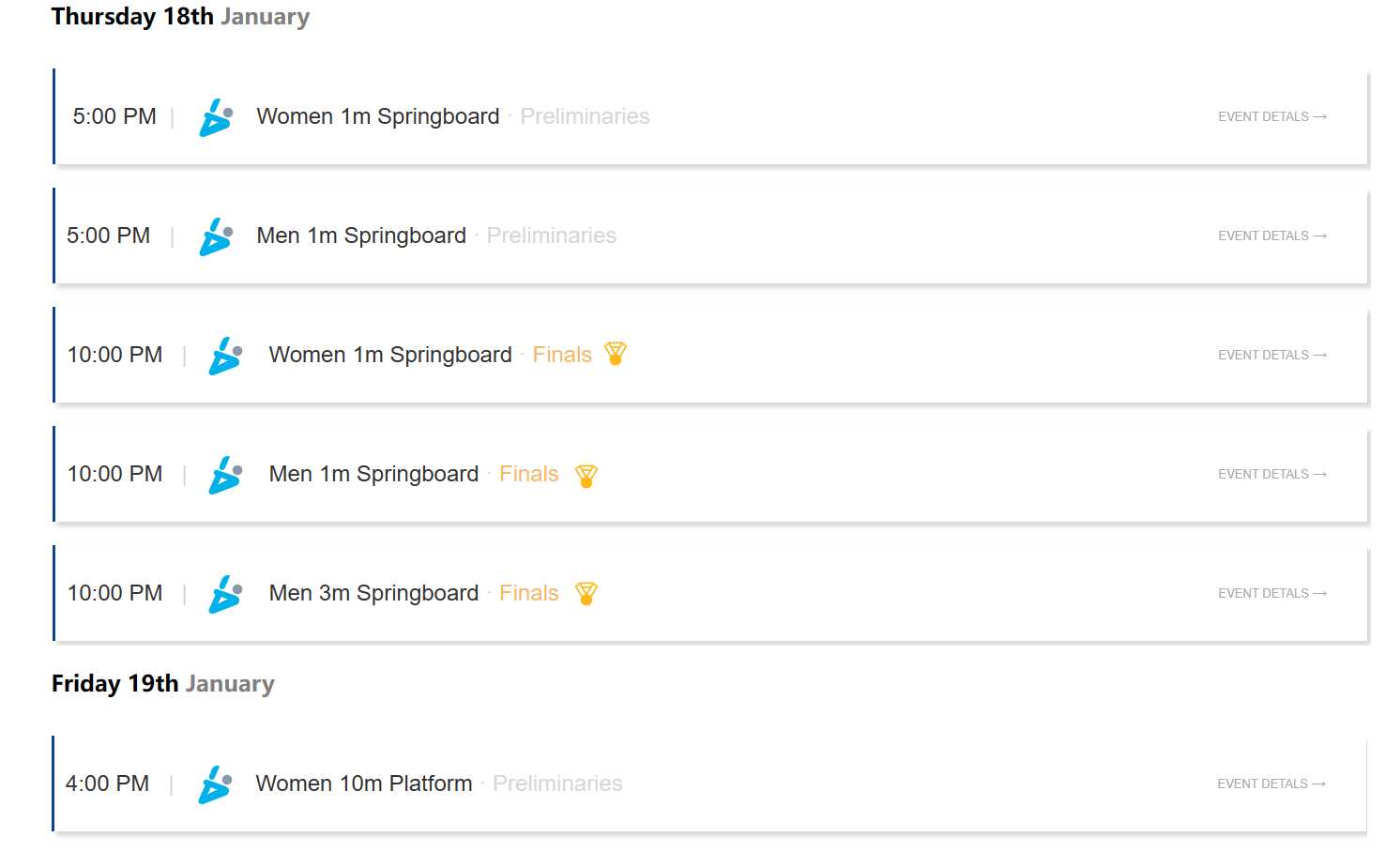View Event Details for Men 1m Springboard Finals

[1271, 475]
